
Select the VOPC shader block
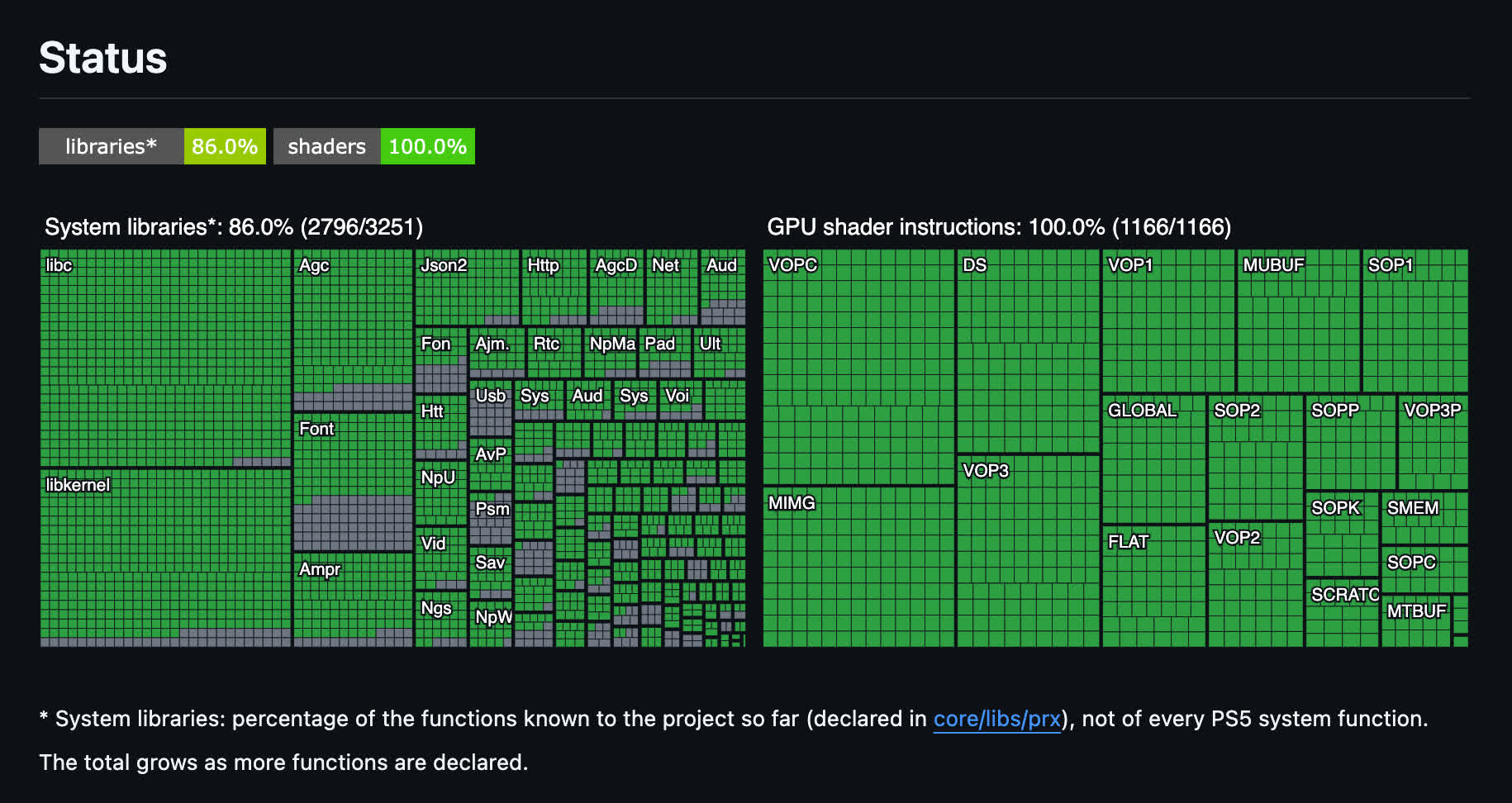coord(858,367)
